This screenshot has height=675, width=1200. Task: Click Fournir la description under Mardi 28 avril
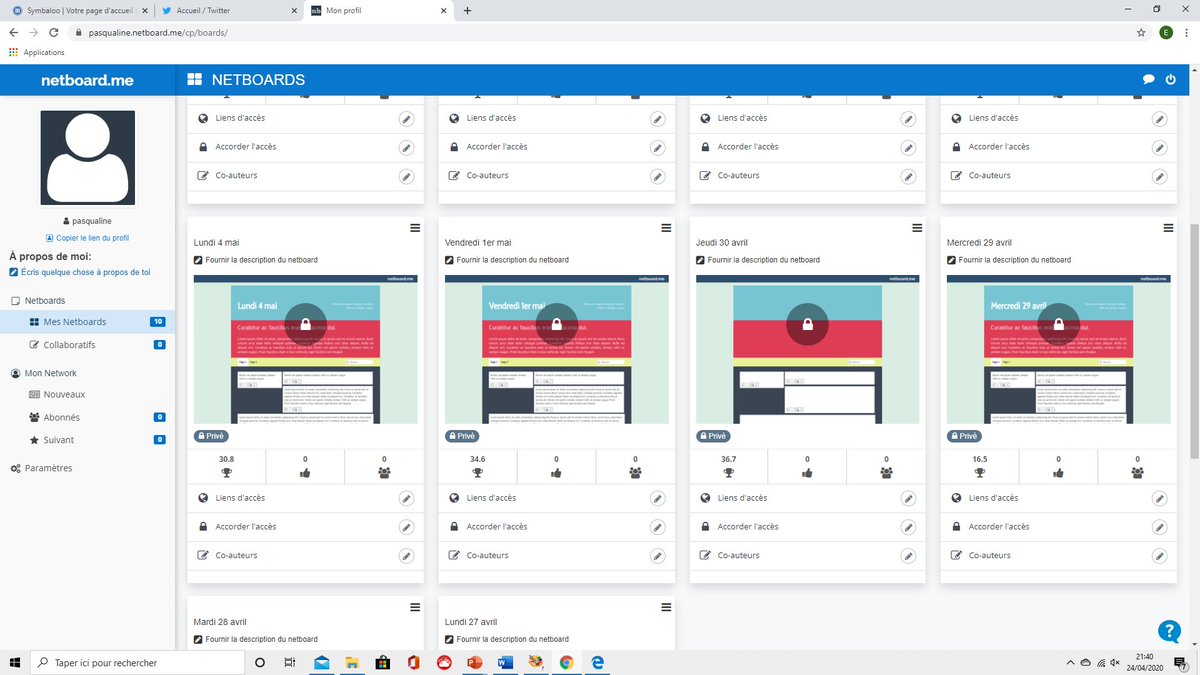click(256, 639)
